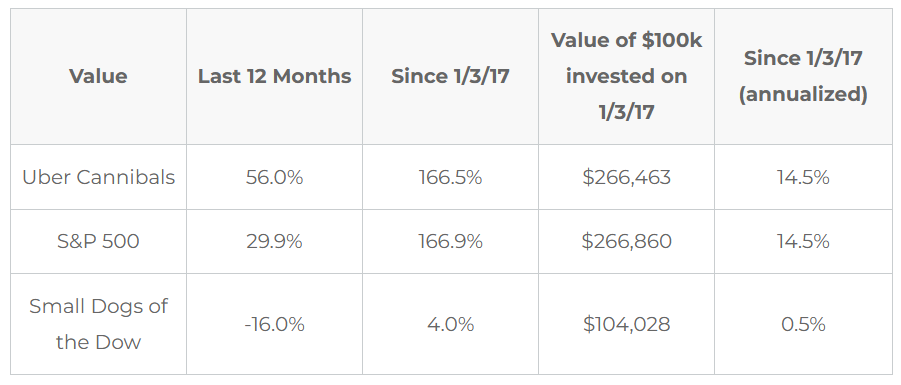Click Uber Cannibals 14.5% annualized cell

[803, 177]
